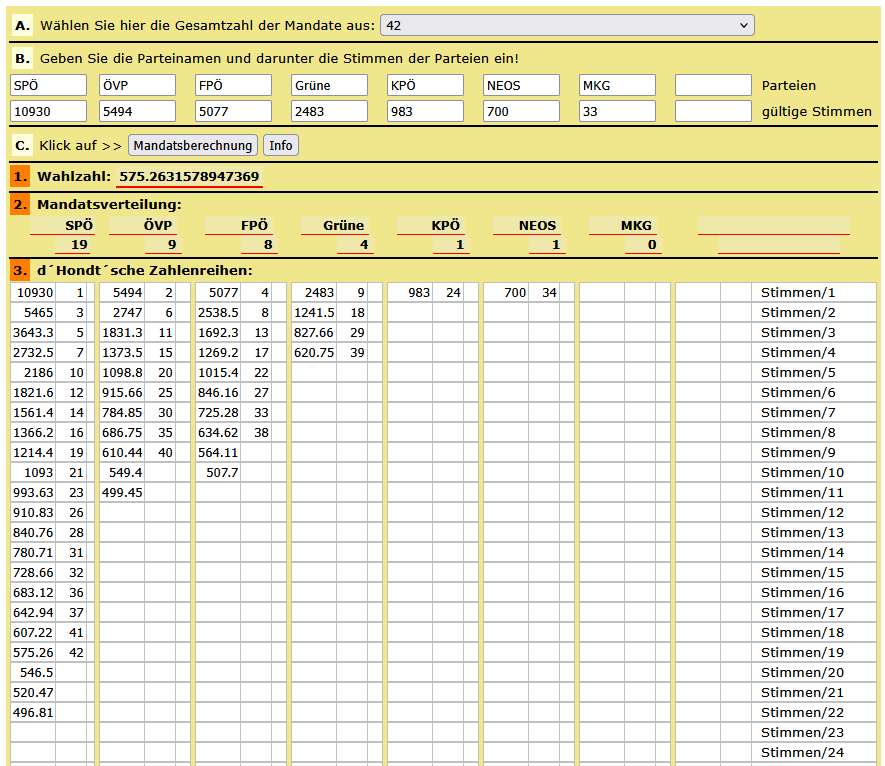885x766 pixels.
Task: Select the votes field with 5077
Action: pos(233,112)
